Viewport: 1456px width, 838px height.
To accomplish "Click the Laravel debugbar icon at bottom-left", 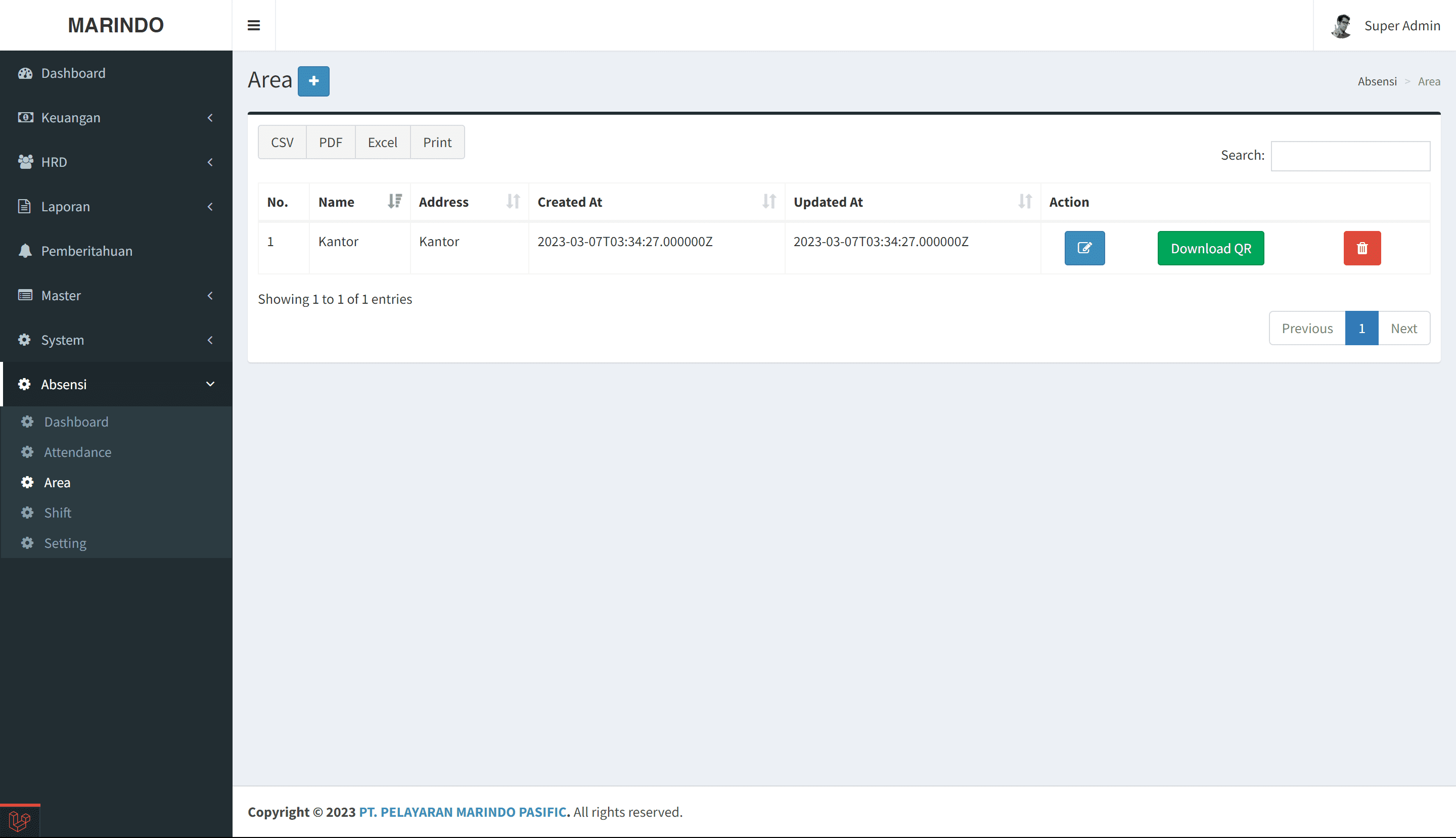I will pyautogui.click(x=20, y=820).
